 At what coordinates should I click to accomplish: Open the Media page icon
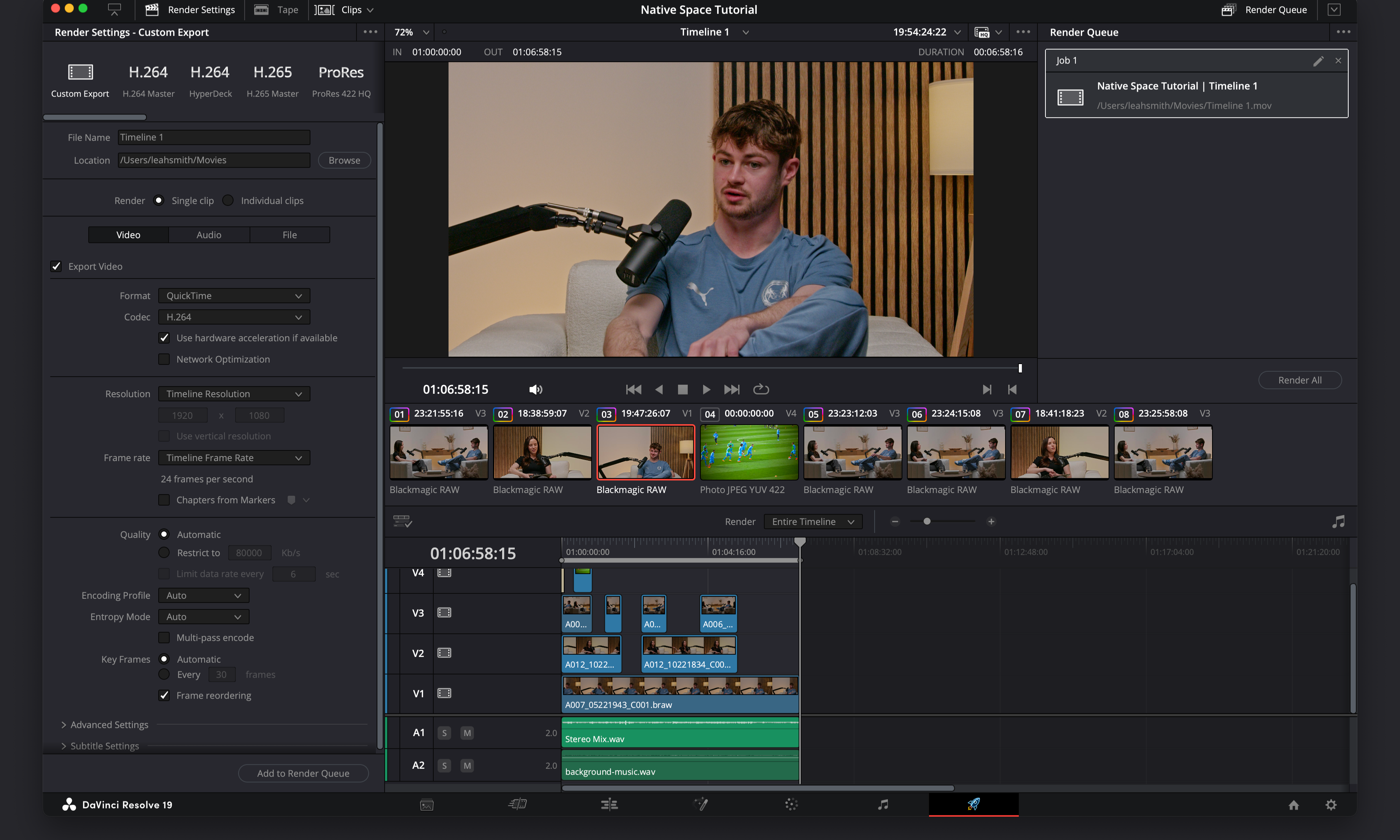(427, 804)
